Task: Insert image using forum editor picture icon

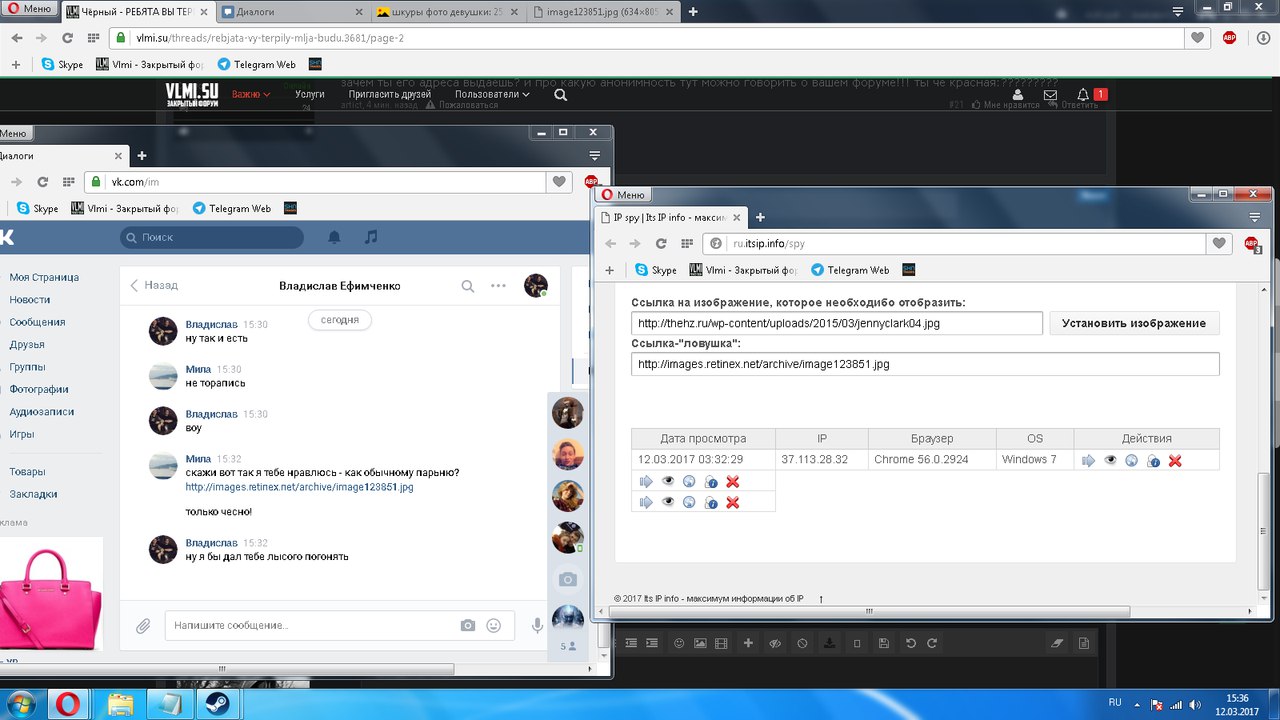Action: pos(701,643)
